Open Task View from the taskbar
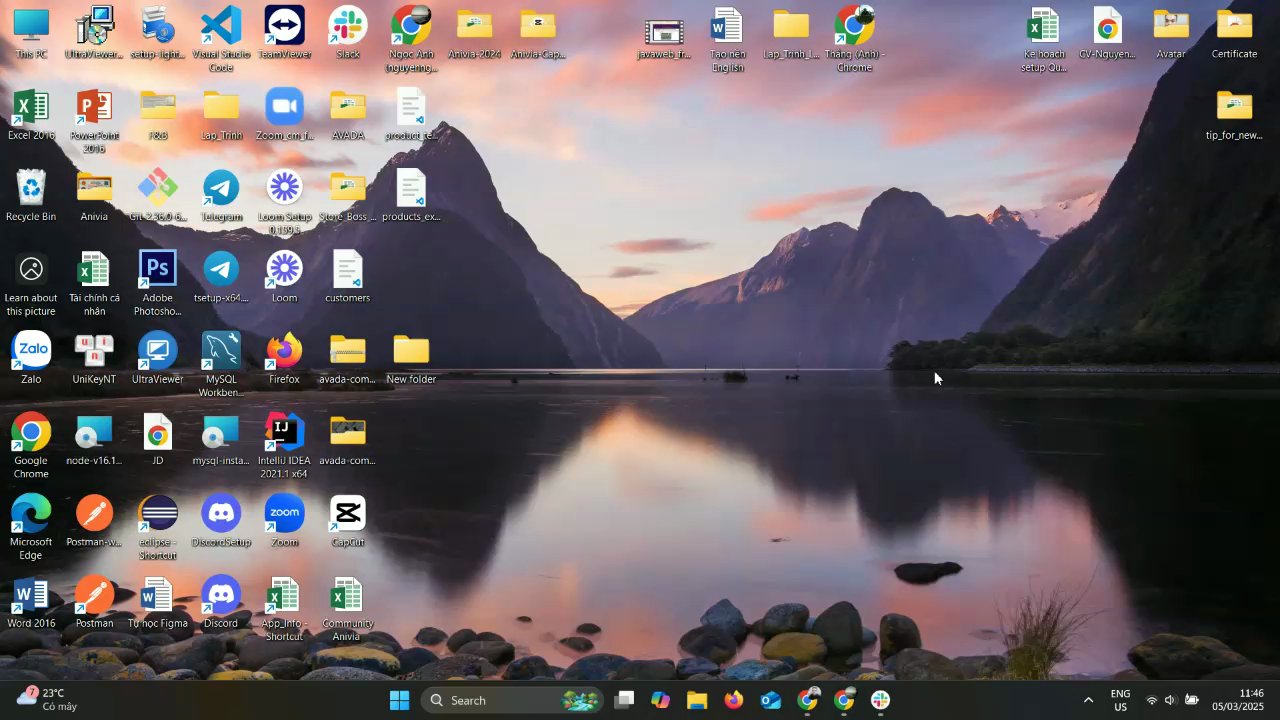Image resolution: width=1280 pixels, height=720 pixels. coord(624,700)
